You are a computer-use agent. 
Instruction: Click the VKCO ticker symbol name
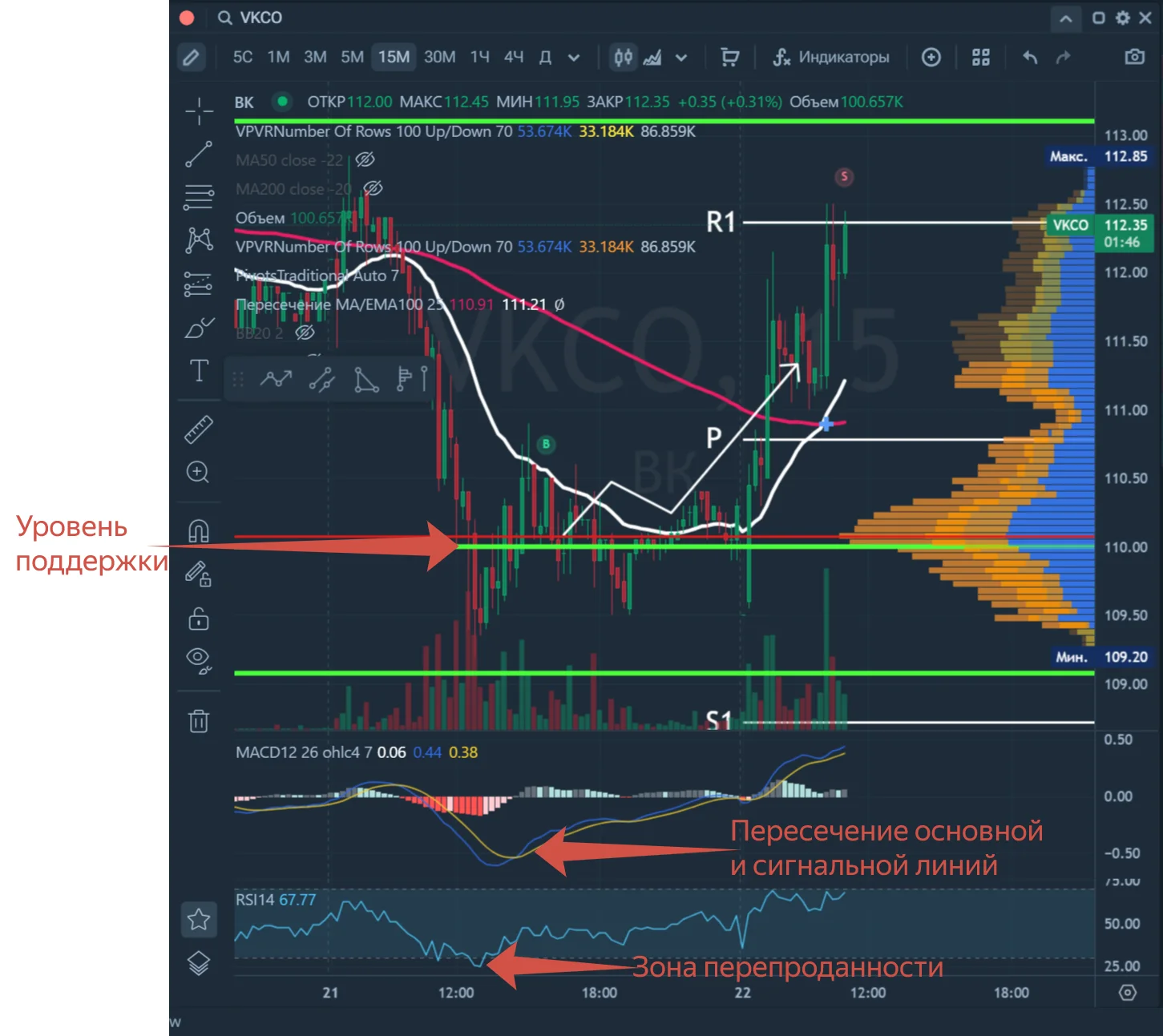[260, 18]
